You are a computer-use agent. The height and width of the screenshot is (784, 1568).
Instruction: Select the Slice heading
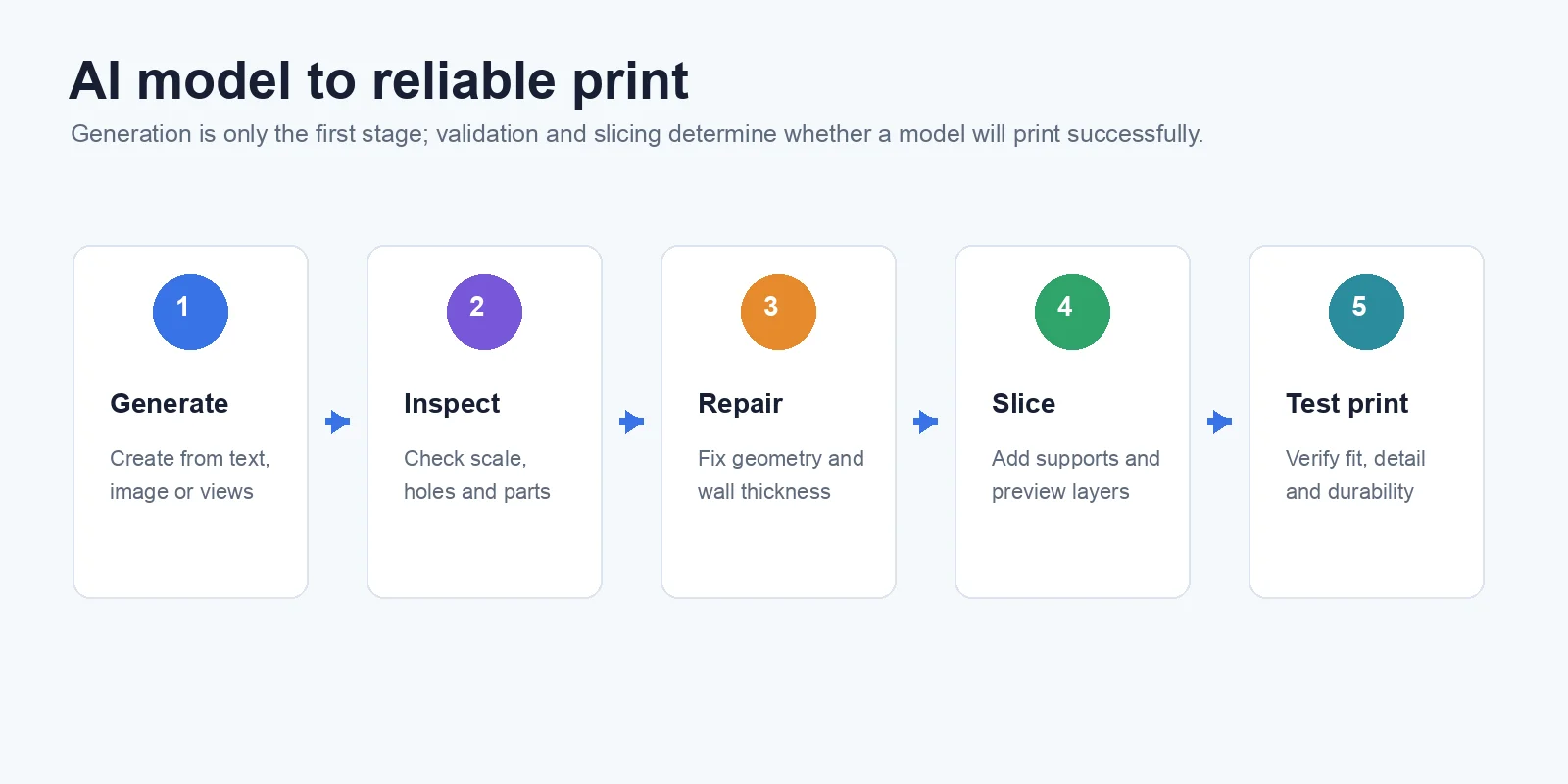tap(1023, 403)
